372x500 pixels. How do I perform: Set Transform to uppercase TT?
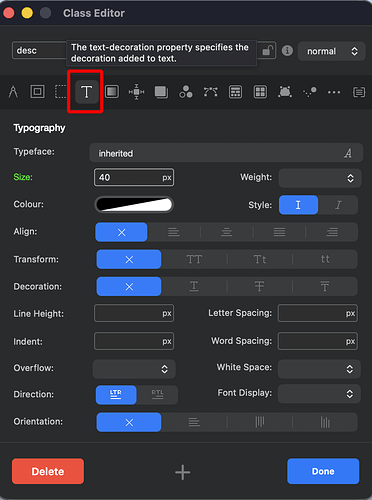[x=194, y=259]
